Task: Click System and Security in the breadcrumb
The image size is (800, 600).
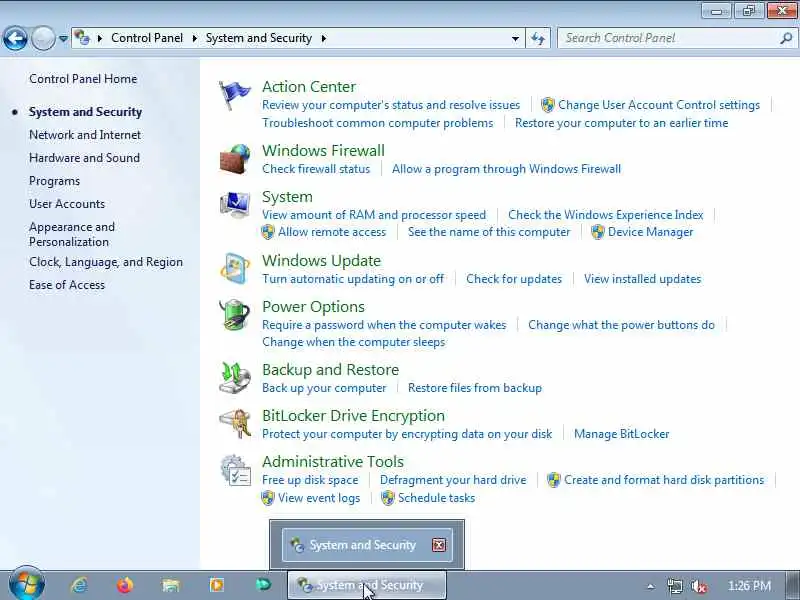Action: [259, 38]
